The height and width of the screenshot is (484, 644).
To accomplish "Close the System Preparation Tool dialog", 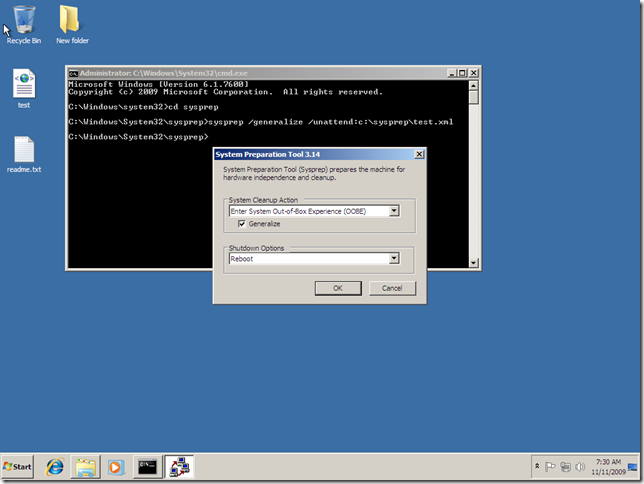I will [419, 154].
